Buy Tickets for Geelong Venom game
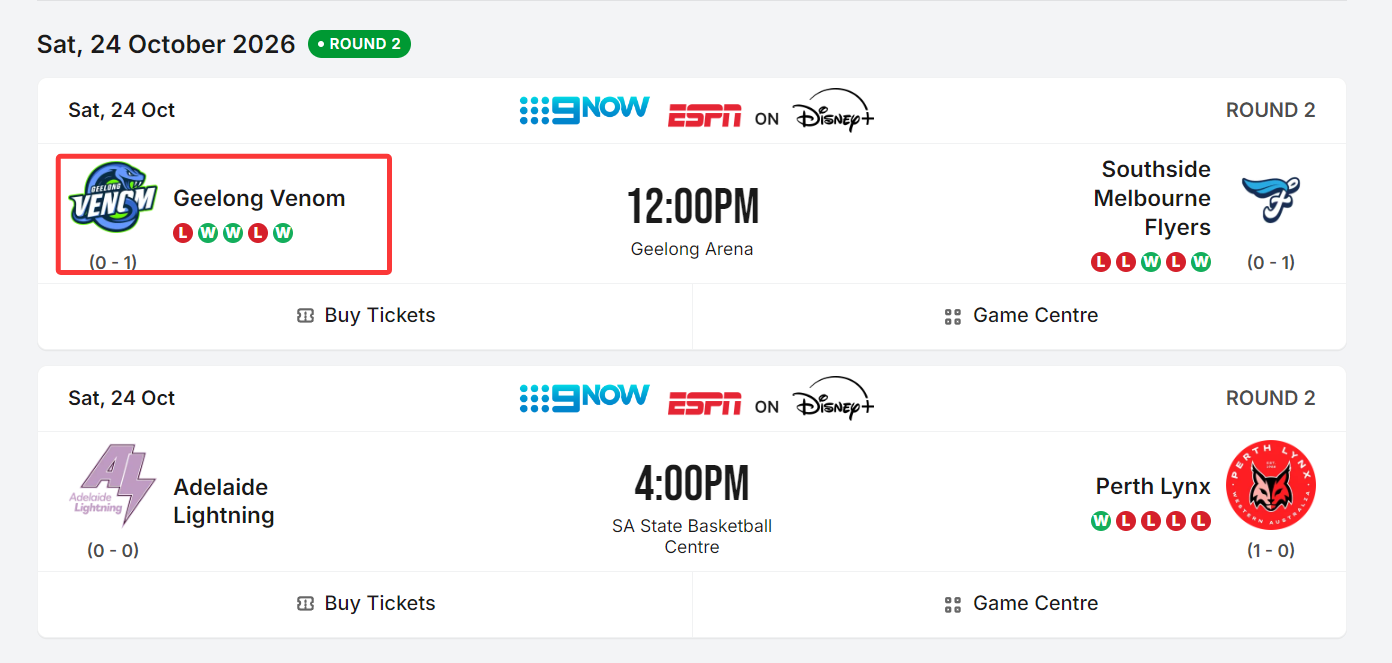The width and height of the screenshot is (1392, 663). pos(365,316)
